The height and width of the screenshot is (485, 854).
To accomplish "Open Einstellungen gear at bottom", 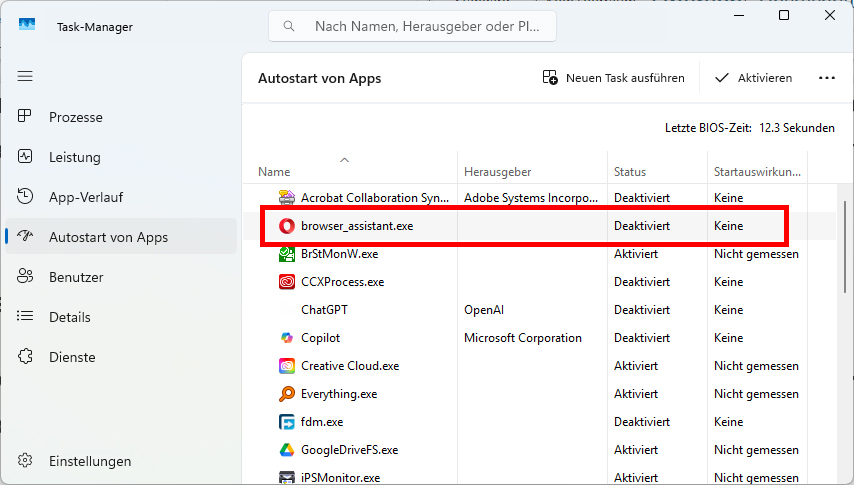I will [25, 460].
